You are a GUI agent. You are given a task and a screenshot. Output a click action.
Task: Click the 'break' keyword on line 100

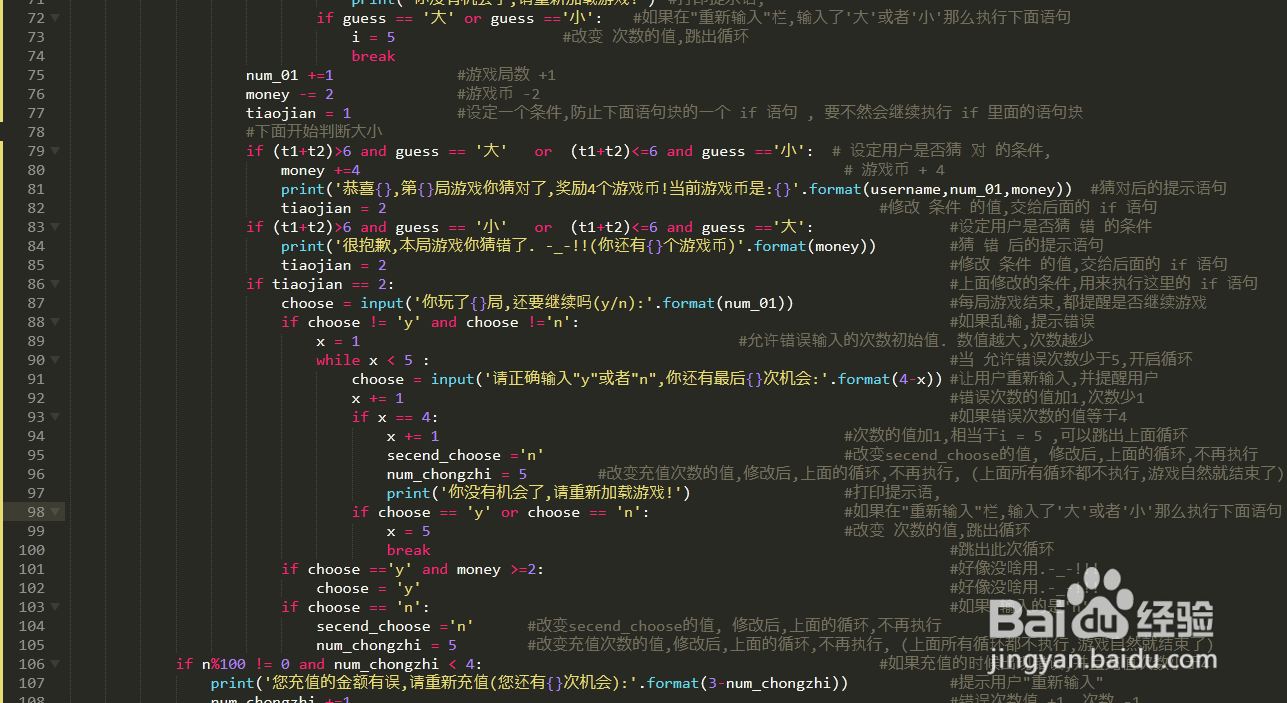tap(409, 550)
